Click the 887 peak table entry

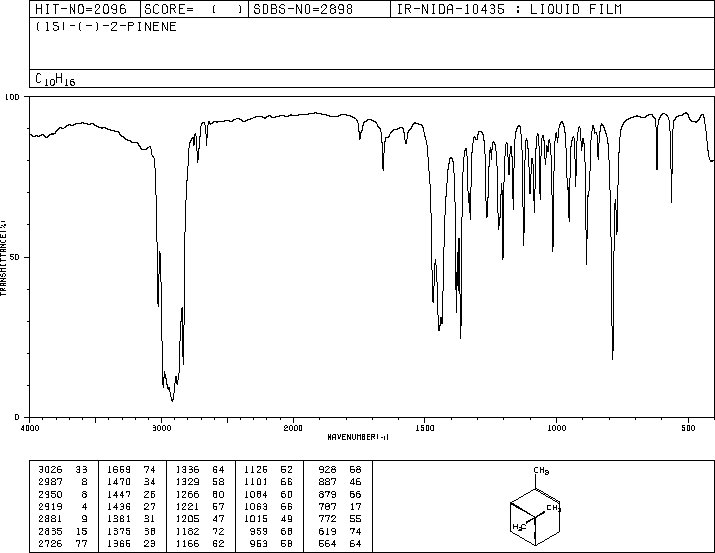pyautogui.click(x=340, y=482)
